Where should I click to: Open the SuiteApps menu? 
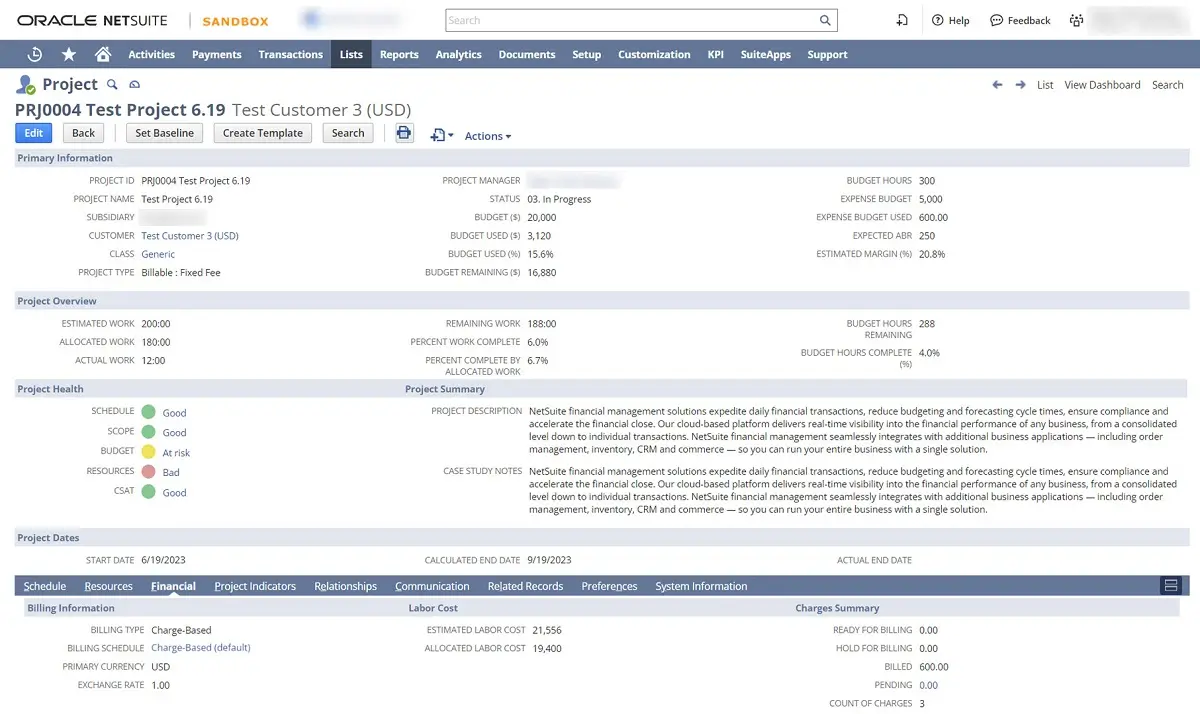click(x=766, y=54)
